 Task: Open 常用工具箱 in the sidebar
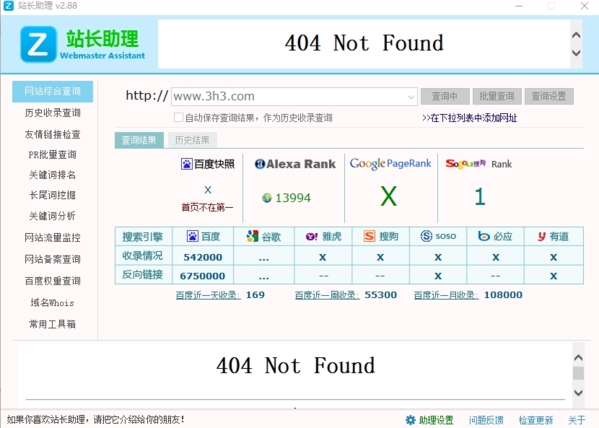[x=53, y=324]
